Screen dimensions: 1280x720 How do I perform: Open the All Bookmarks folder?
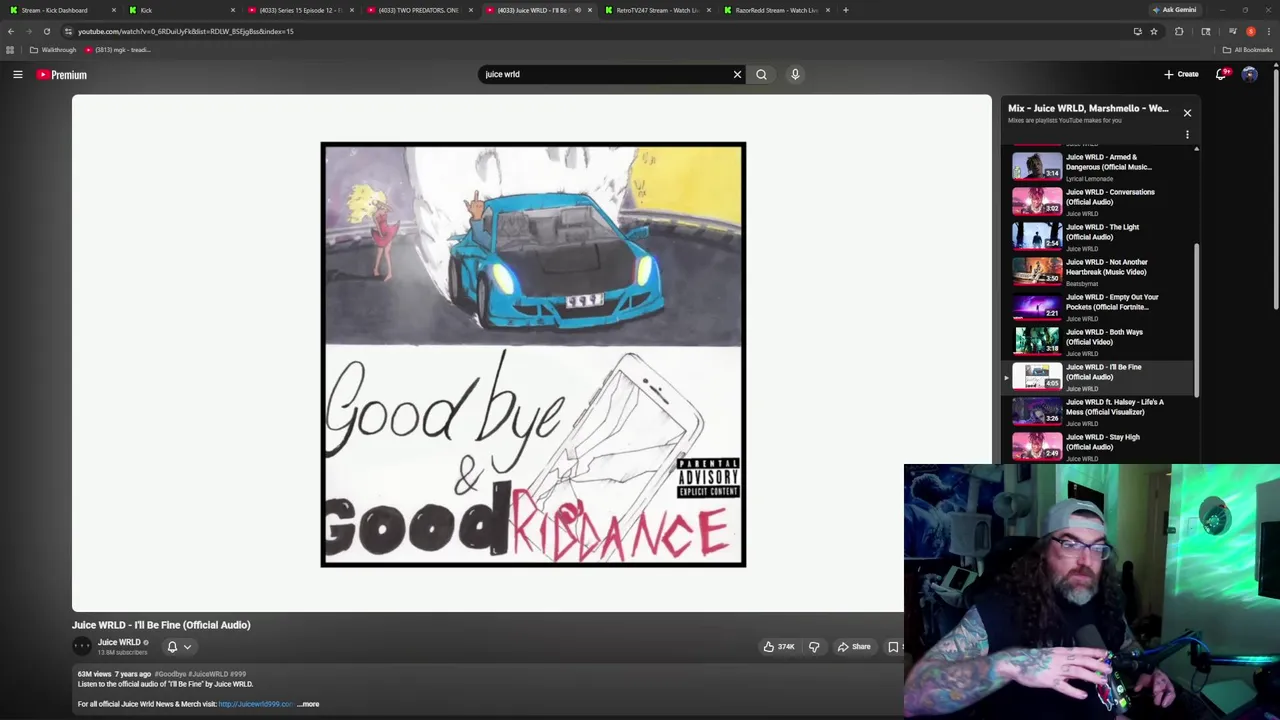click(1248, 50)
